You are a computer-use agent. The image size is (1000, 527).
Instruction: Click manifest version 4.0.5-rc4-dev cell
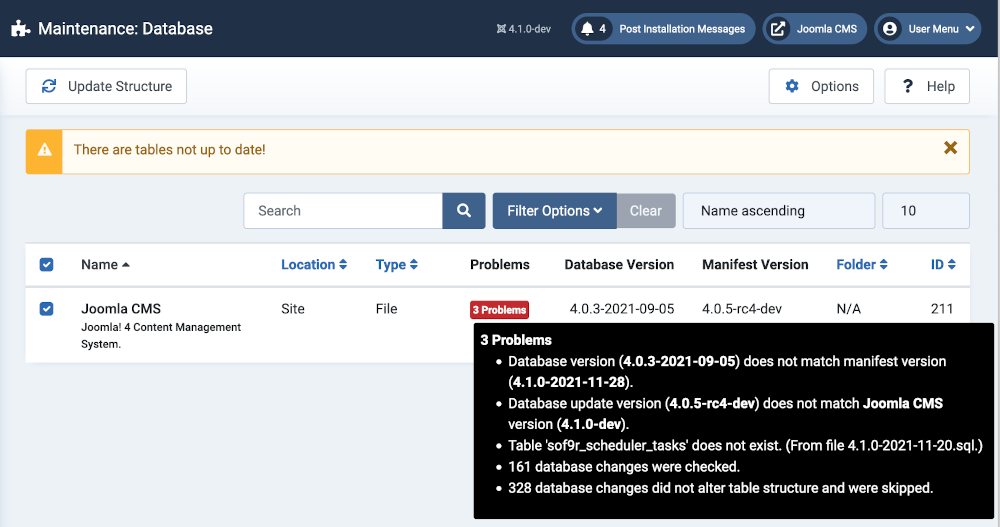[x=742, y=309]
